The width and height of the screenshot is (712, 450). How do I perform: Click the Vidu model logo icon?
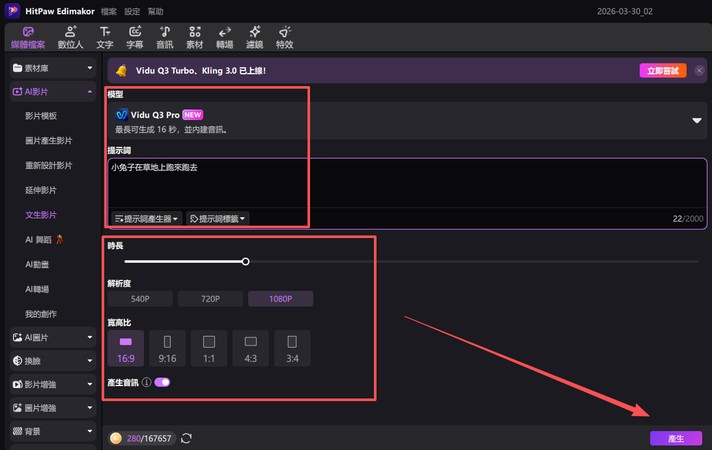click(x=122, y=114)
